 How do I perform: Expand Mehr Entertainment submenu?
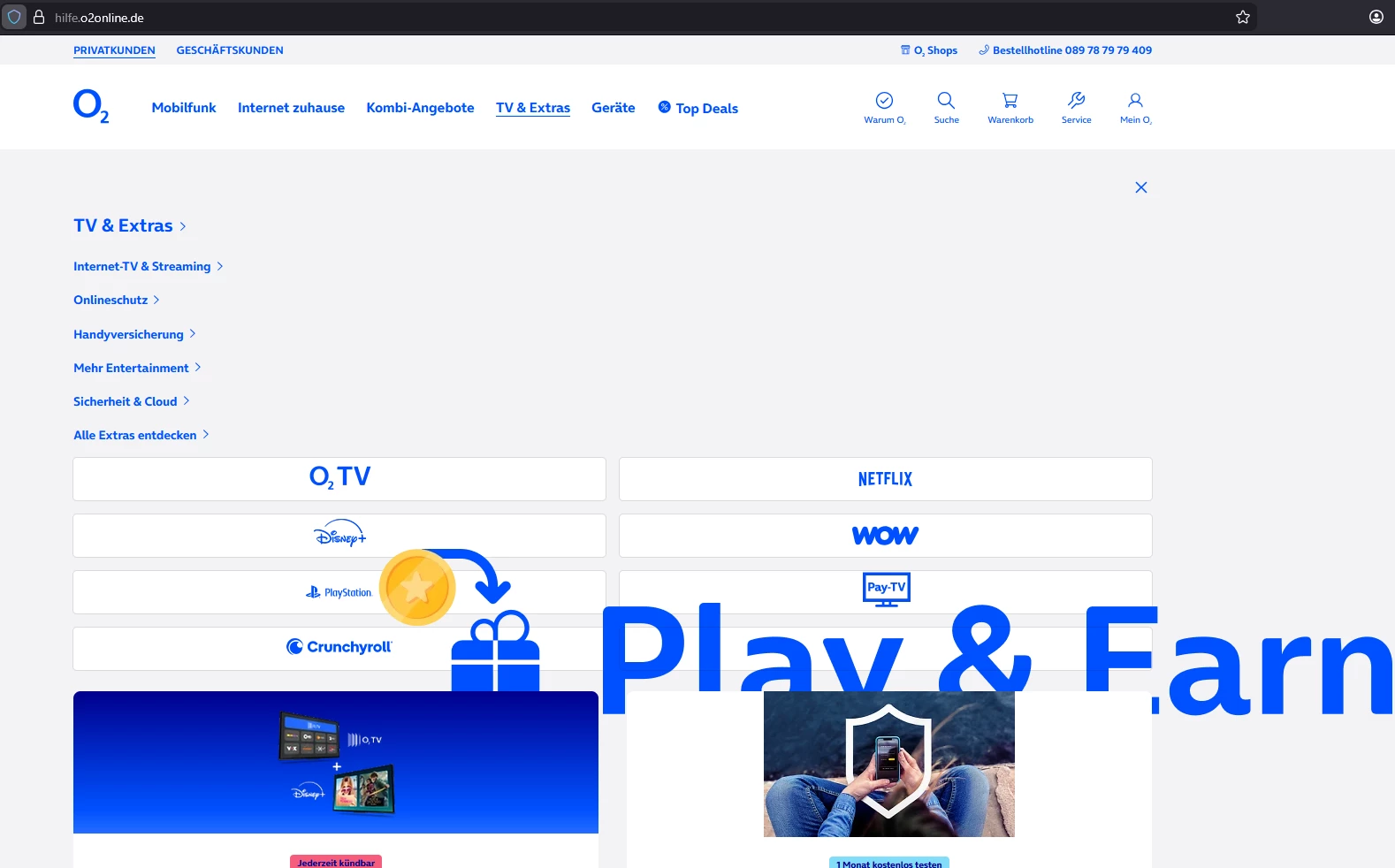137,368
